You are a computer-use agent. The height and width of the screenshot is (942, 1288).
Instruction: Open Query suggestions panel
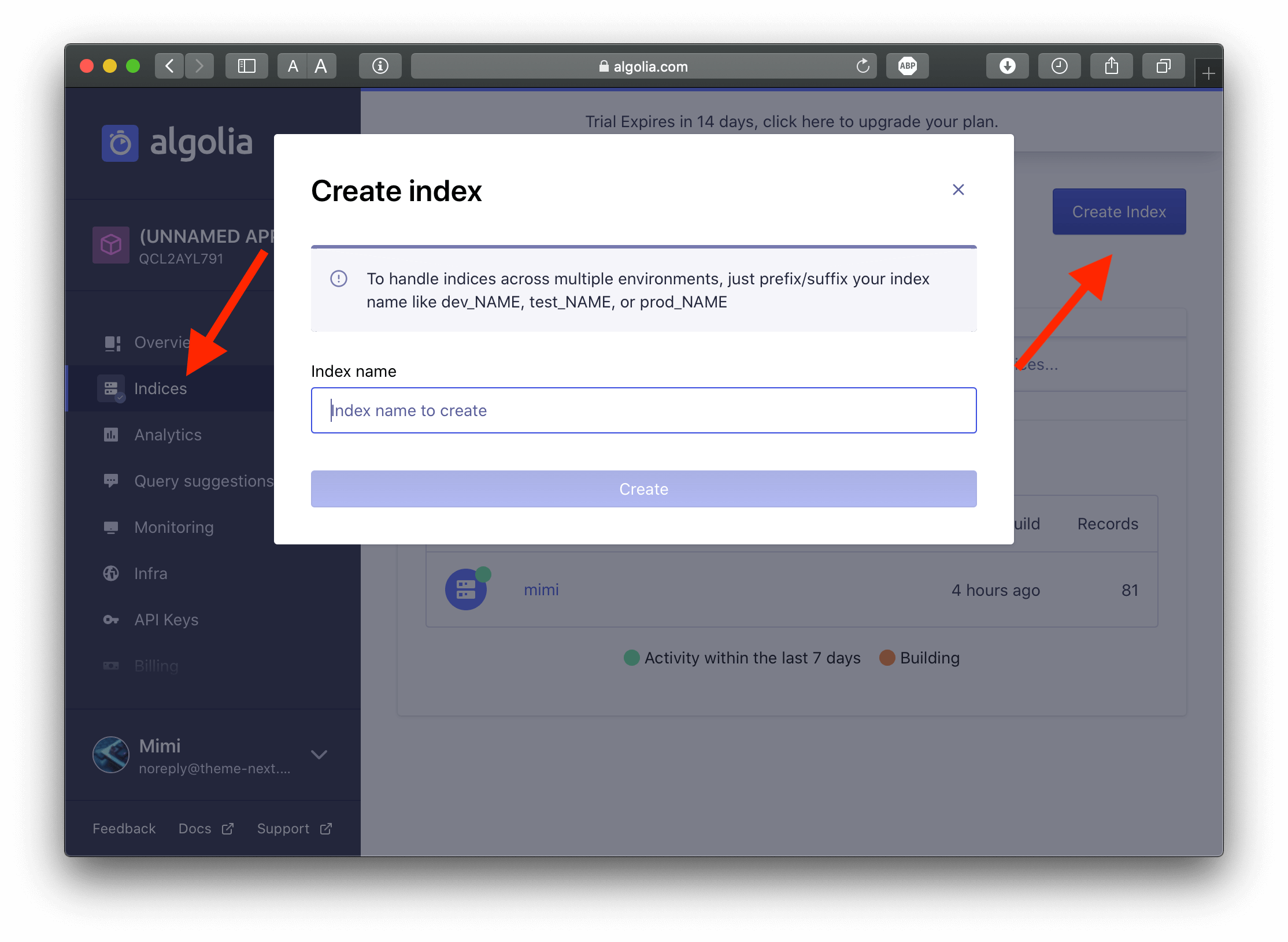[203, 481]
